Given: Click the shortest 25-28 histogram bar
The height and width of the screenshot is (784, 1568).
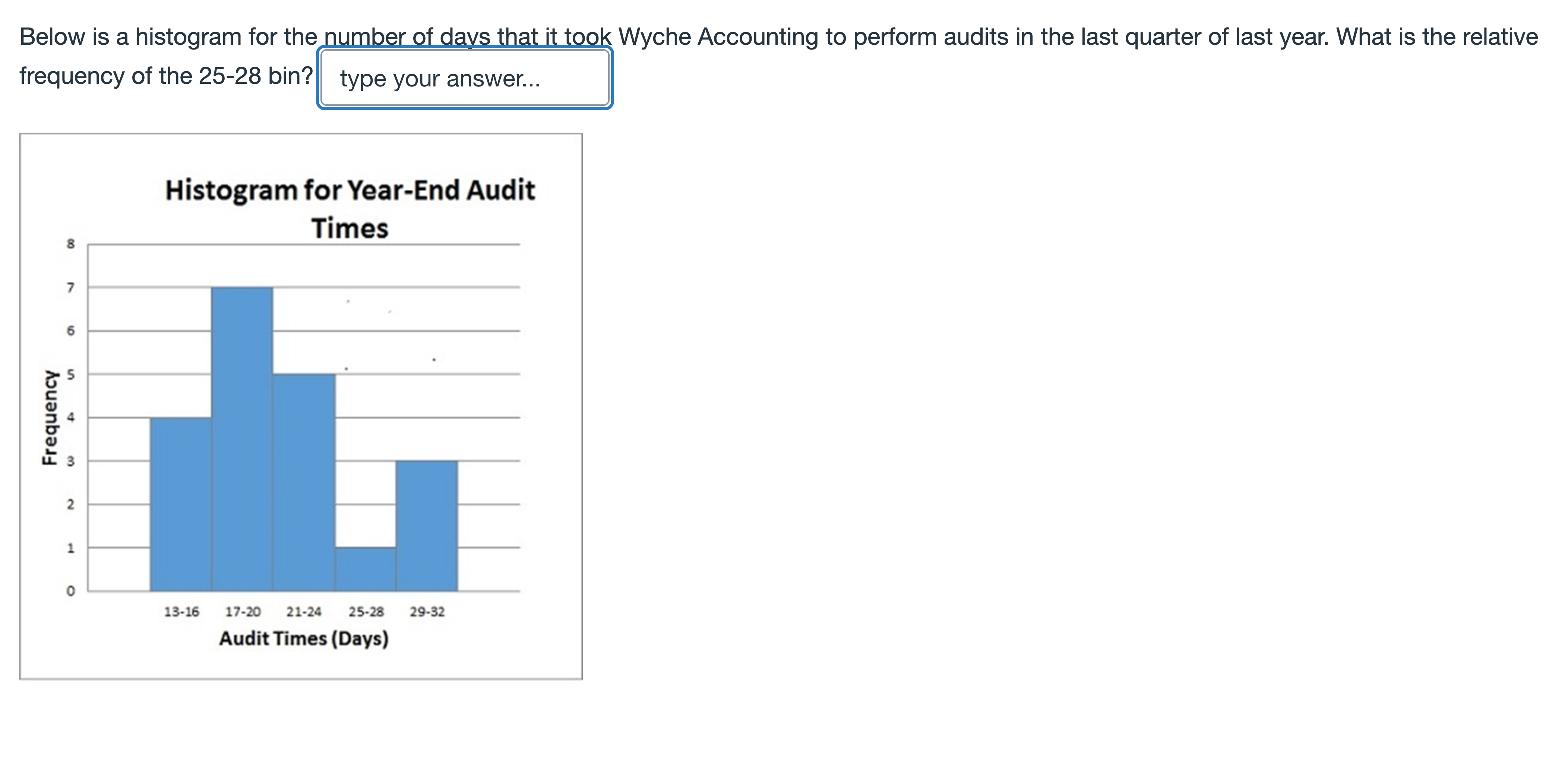Looking at the screenshot, I should click(x=365, y=569).
